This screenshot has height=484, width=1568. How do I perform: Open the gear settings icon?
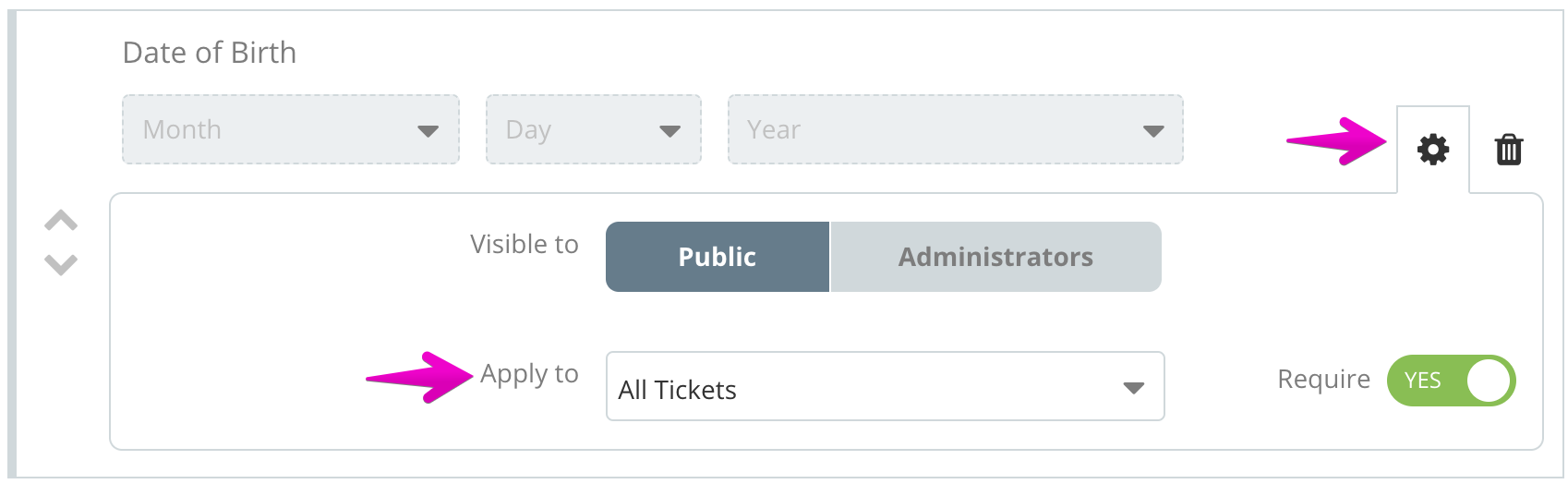[1433, 149]
